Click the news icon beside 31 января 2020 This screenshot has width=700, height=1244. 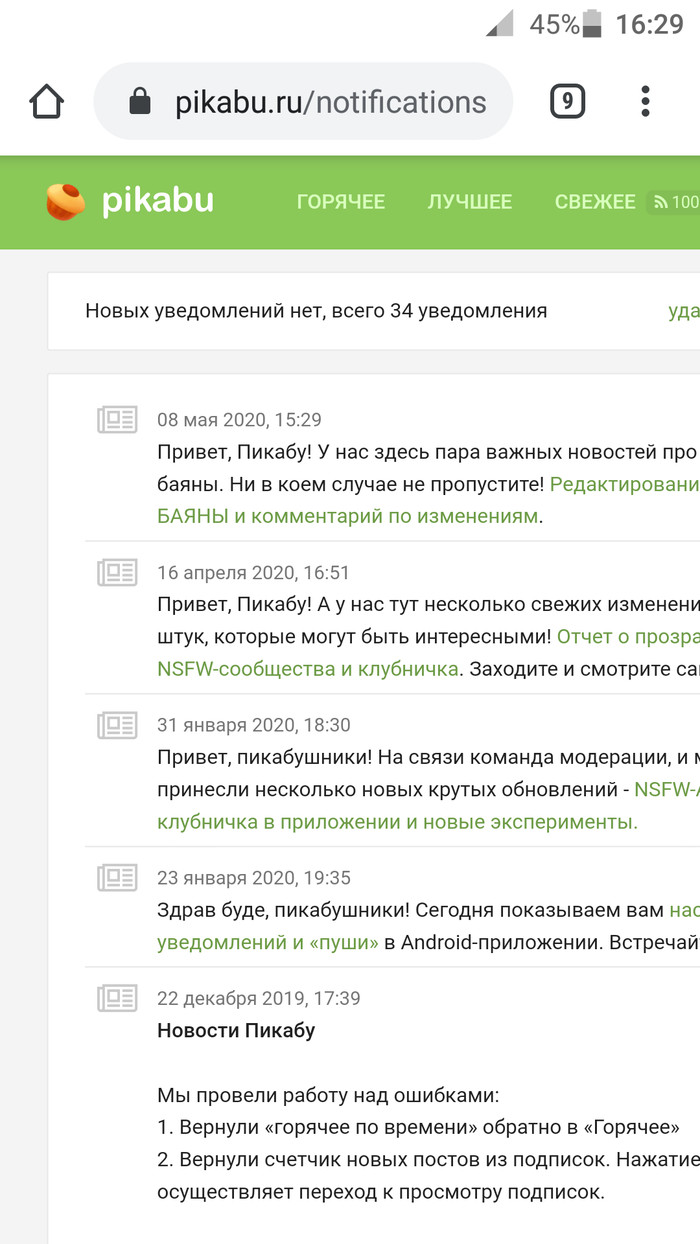tap(117, 724)
